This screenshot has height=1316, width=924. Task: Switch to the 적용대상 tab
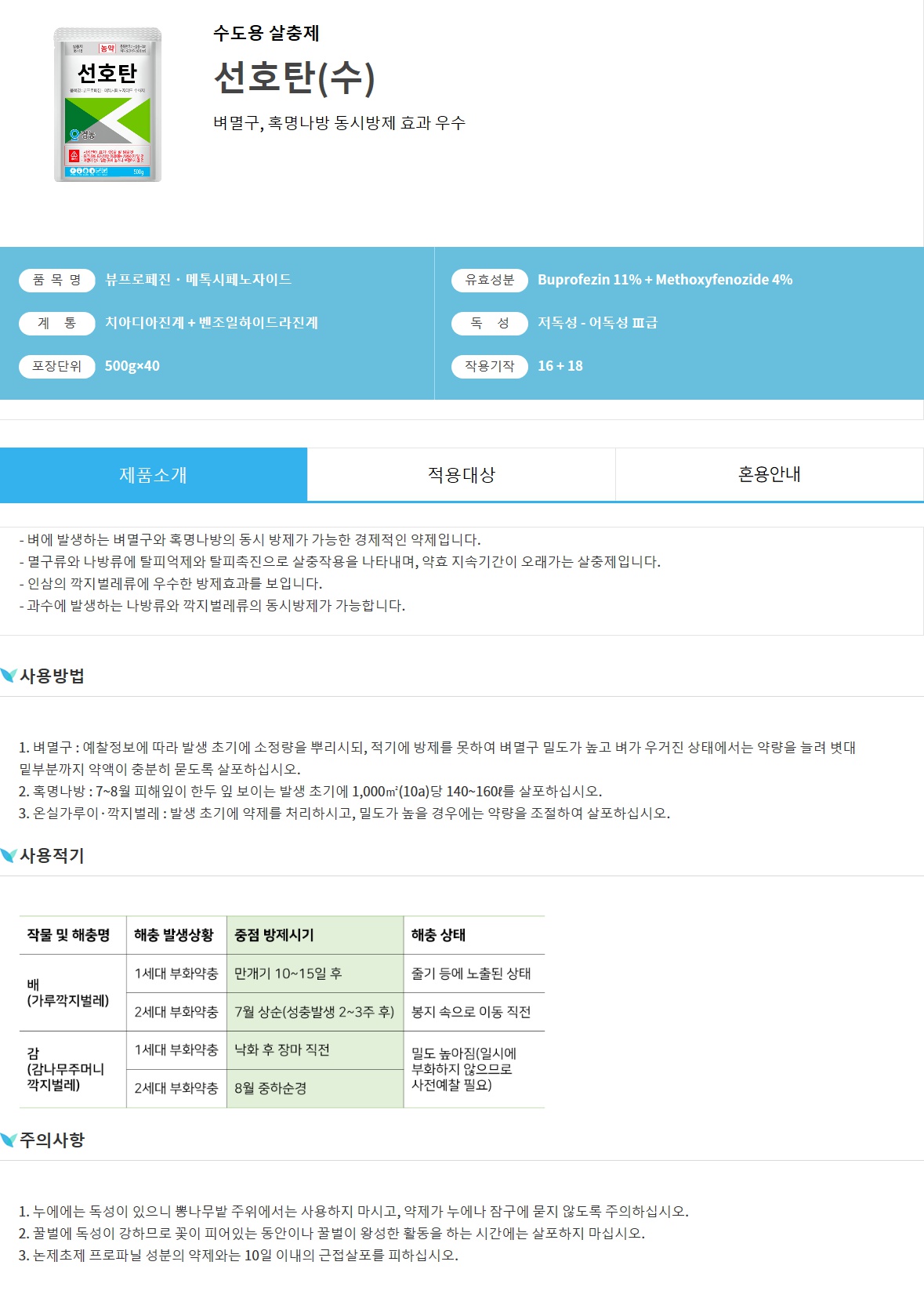pos(462,475)
